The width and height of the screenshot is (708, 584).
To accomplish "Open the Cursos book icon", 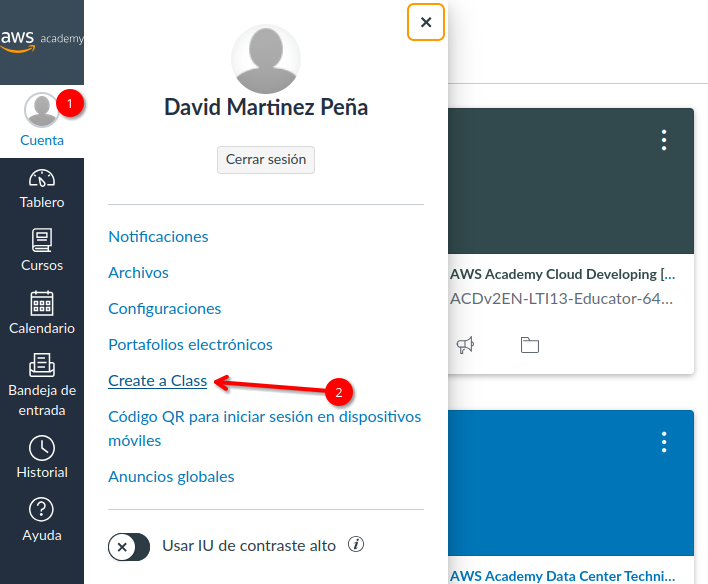I will (42, 240).
